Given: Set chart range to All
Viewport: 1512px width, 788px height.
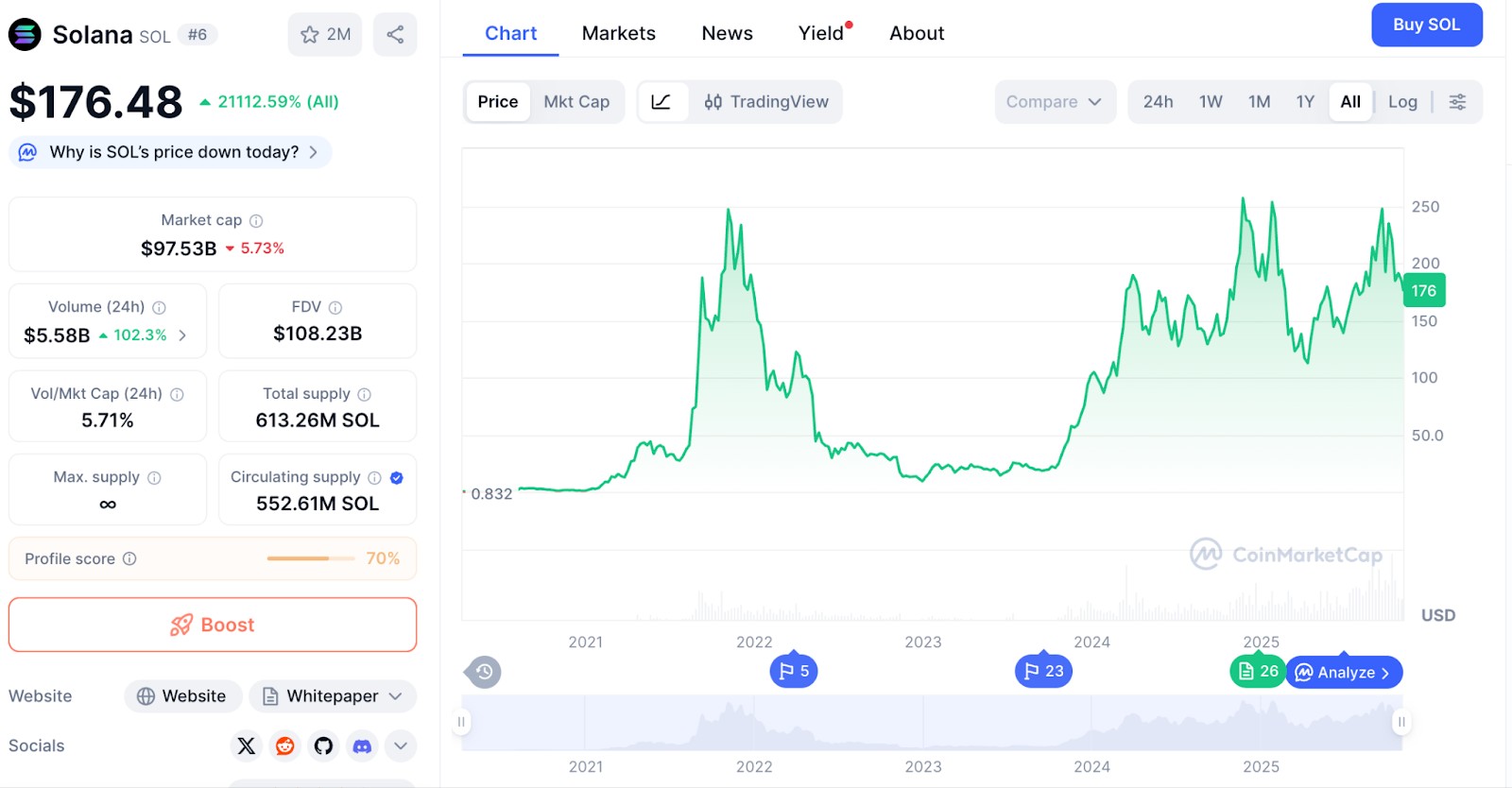Looking at the screenshot, I should pyautogui.click(x=1350, y=102).
